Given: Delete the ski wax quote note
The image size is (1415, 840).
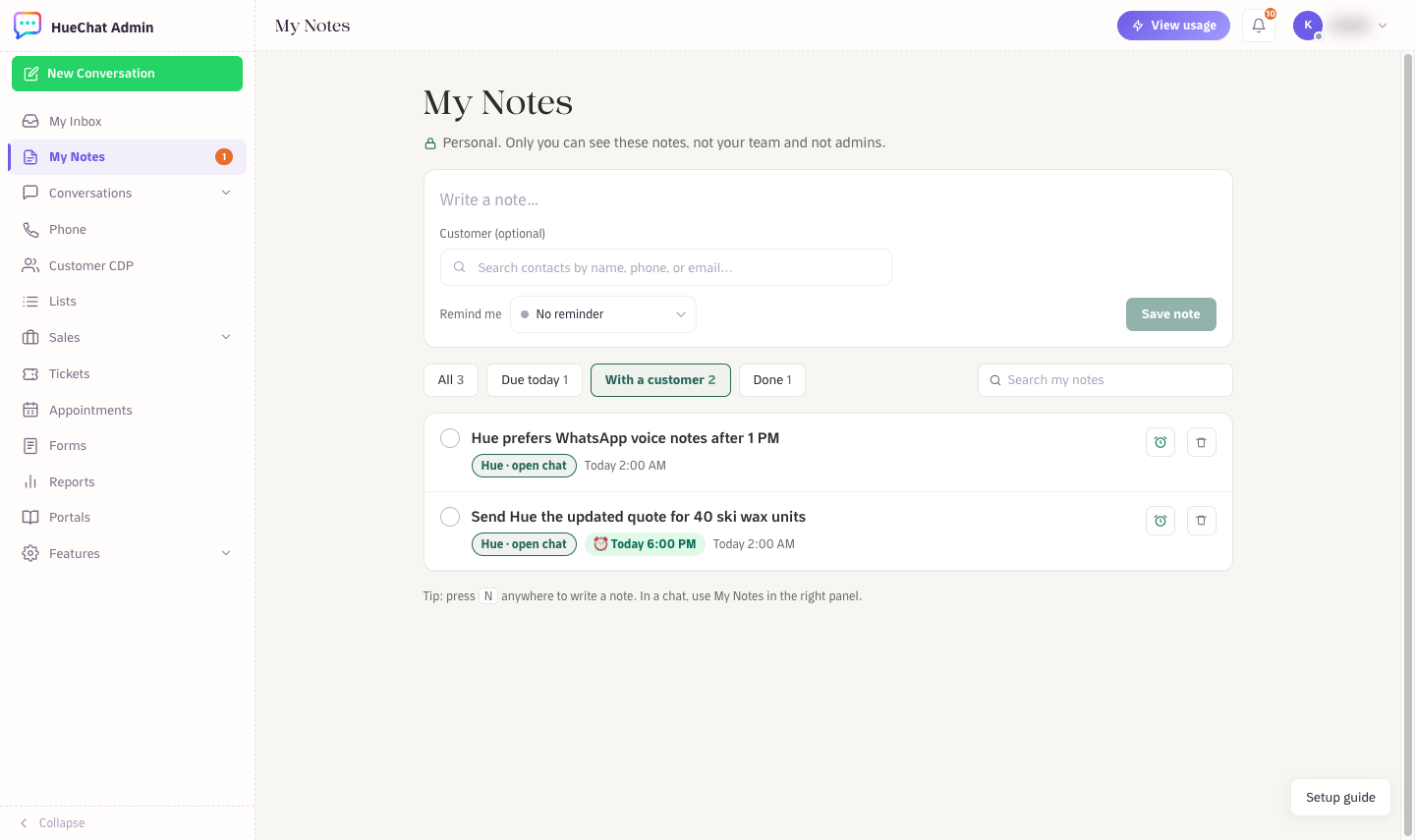Looking at the screenshot, I should tap(1201, 521).
